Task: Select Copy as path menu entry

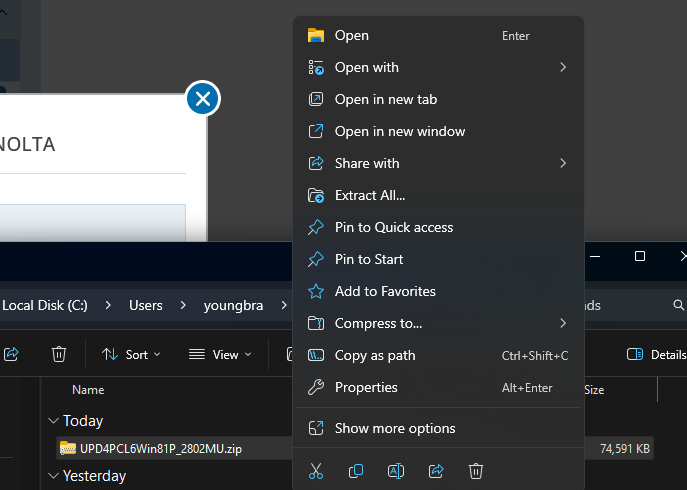Action: (375, 355)
